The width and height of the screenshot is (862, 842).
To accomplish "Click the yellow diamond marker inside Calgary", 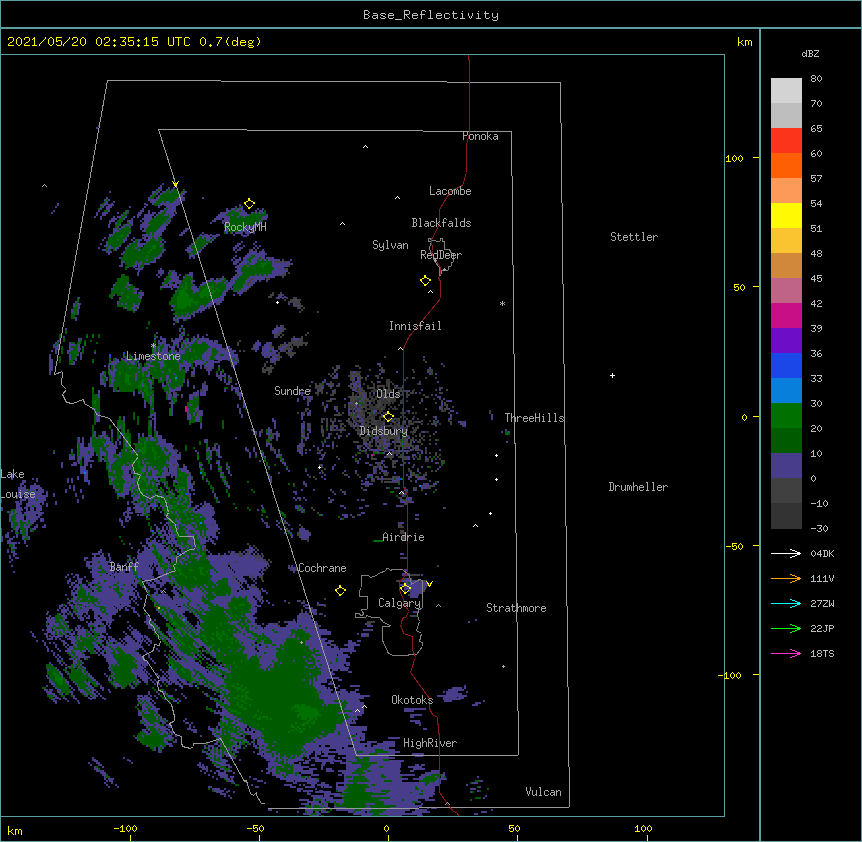I will point(405,589).
